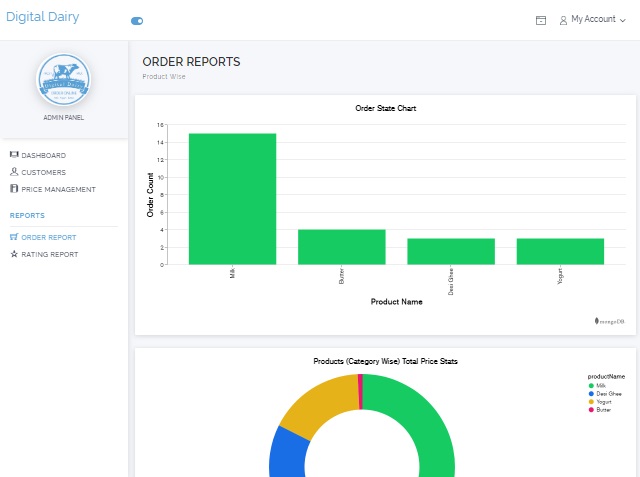640x477 pixels.
Task: Select ORDER REPORT in sidebar
Action: pyautogui.click(x=49, y=237)
